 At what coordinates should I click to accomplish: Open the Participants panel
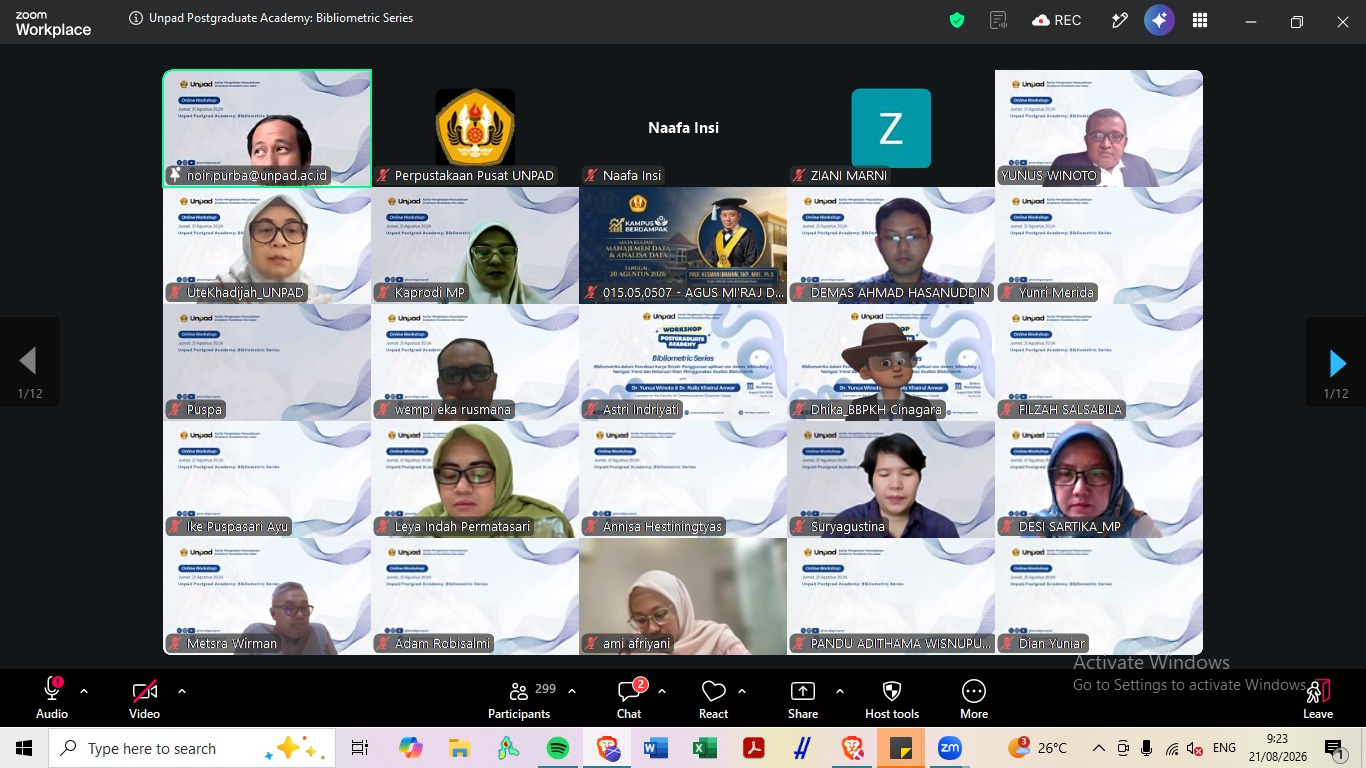click(519, 700)
